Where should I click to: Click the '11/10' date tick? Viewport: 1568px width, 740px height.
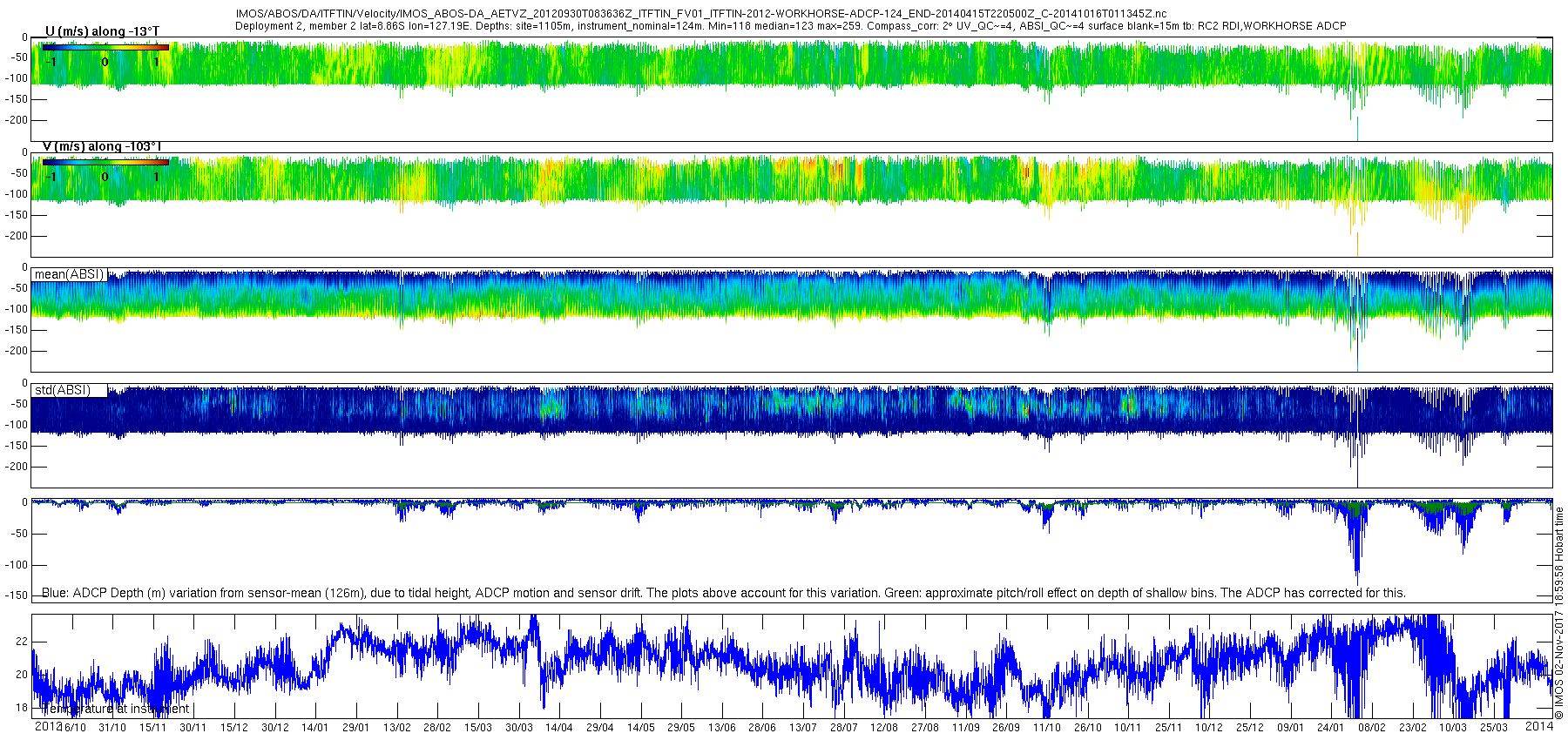coord(1047,728)
